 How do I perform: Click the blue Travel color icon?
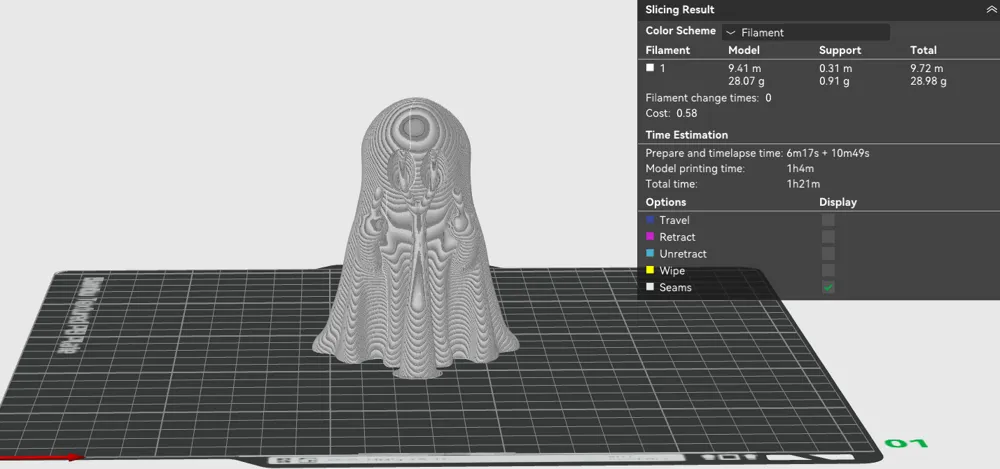pyautogui.click(x=650, y=220)
